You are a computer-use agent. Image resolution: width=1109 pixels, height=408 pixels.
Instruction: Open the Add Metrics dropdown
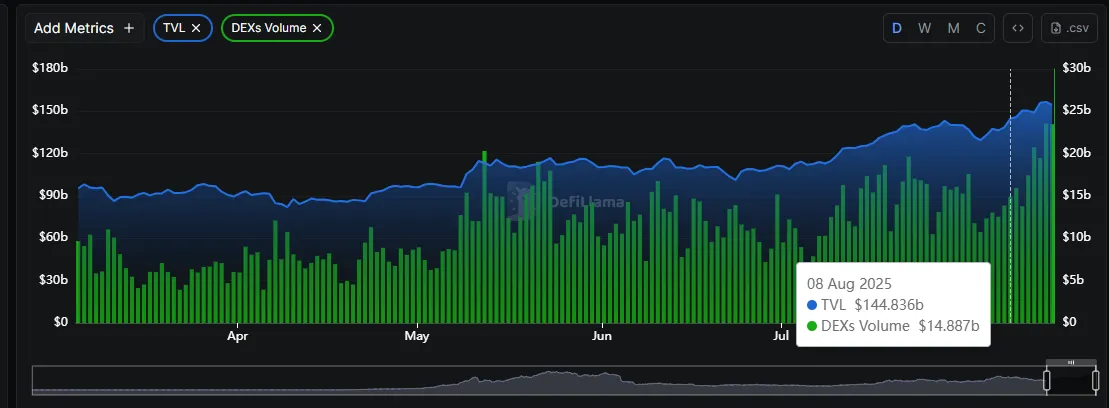[84, 28]
